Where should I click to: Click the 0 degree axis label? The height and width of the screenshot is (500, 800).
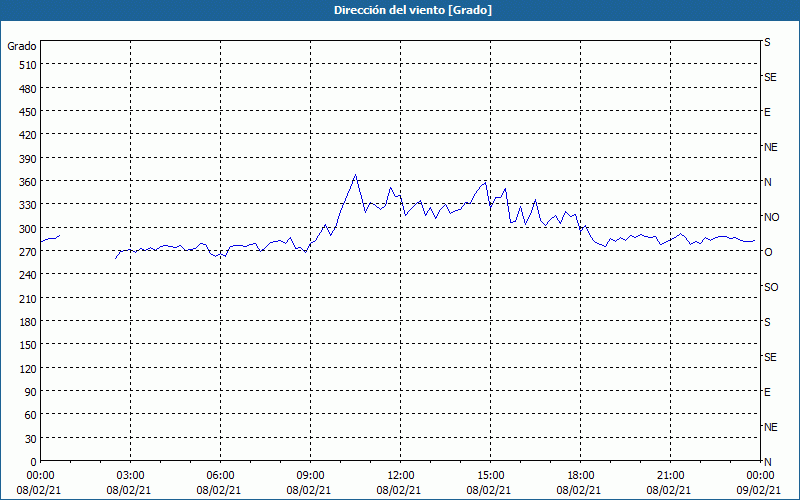(x=34, y=462)
